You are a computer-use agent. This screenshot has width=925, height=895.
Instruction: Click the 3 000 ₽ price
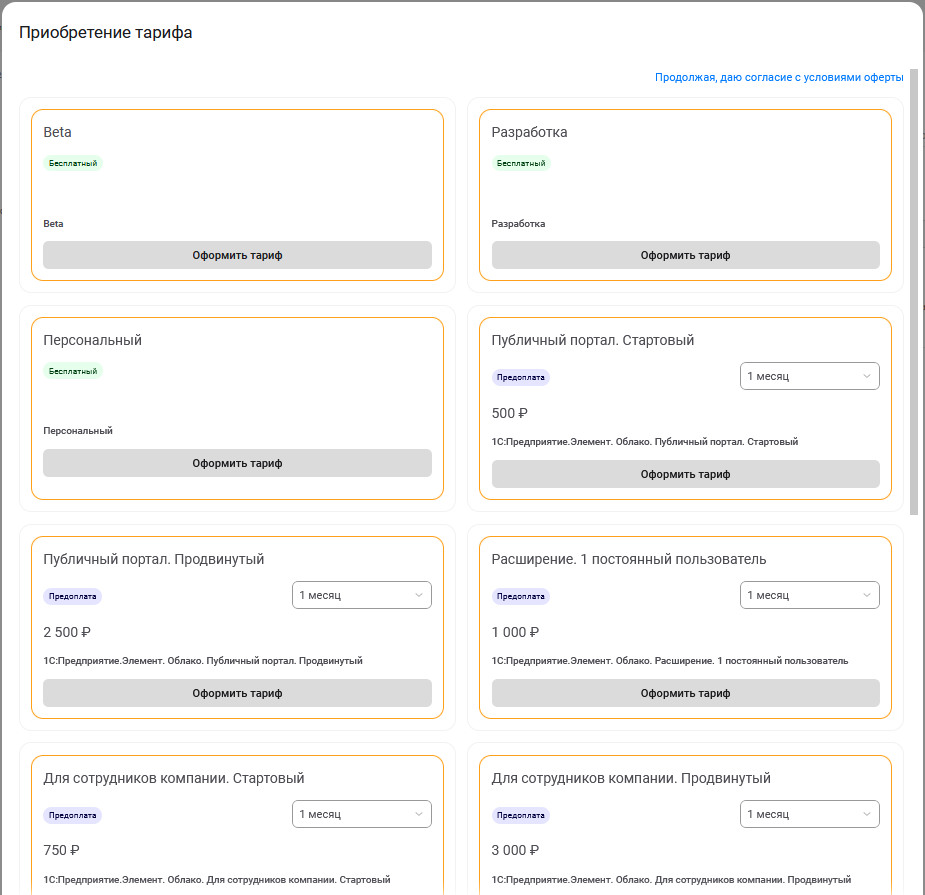[515, 850]
